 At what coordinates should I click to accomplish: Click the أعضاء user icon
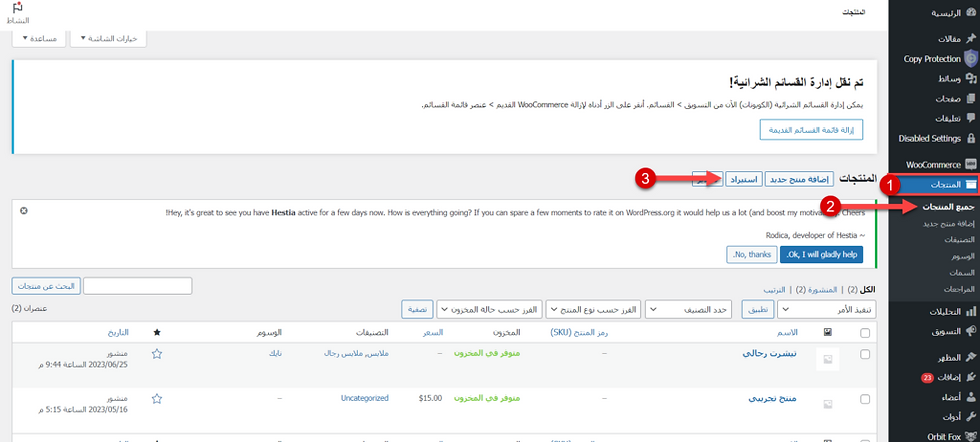click(x=971, y=397)
